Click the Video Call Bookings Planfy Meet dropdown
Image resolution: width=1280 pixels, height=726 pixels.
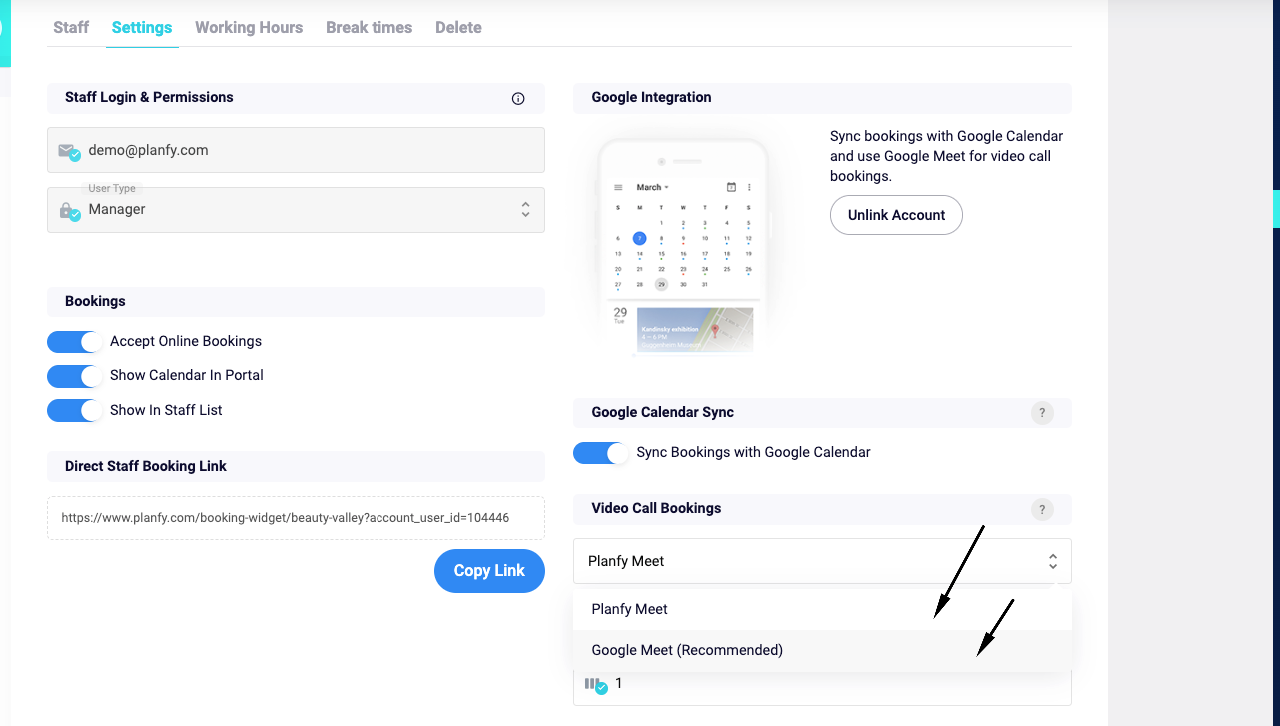pos(822,561)
